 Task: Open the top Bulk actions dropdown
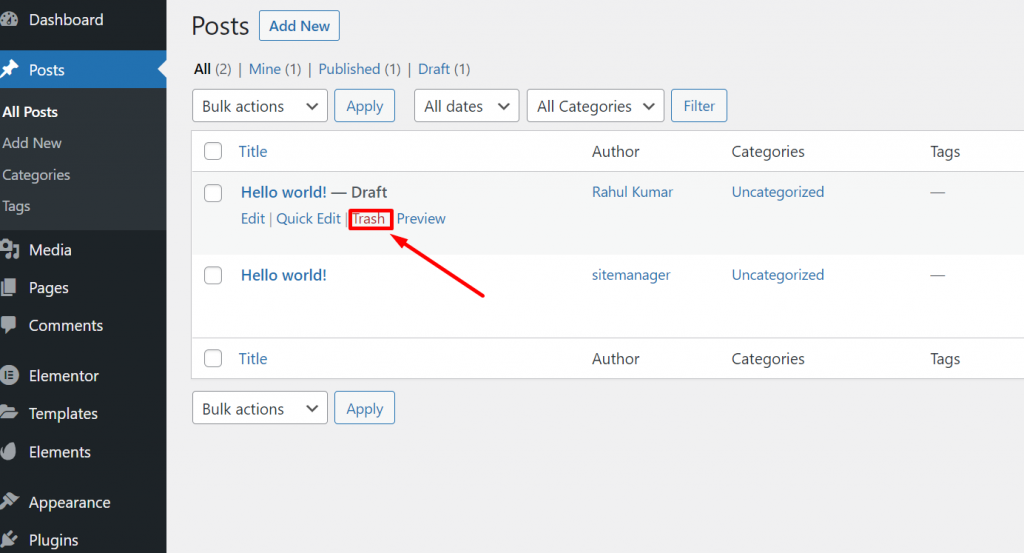point(260,106)
